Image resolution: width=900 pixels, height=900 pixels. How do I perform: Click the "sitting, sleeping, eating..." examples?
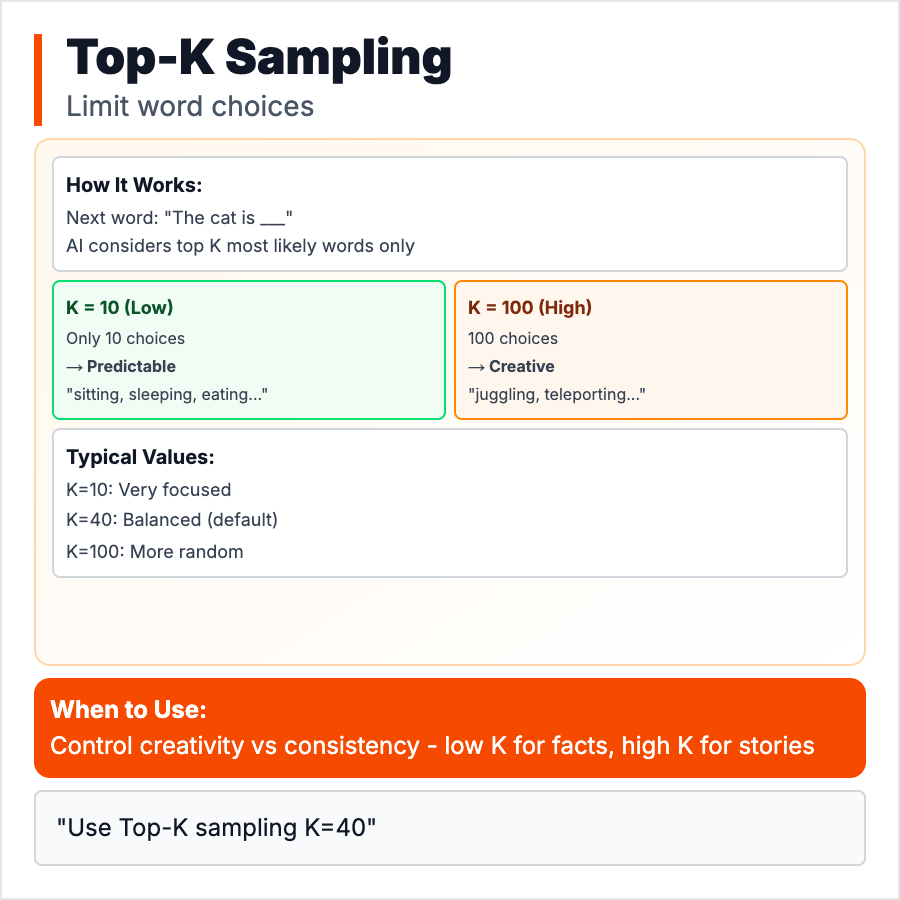[167, 394]
